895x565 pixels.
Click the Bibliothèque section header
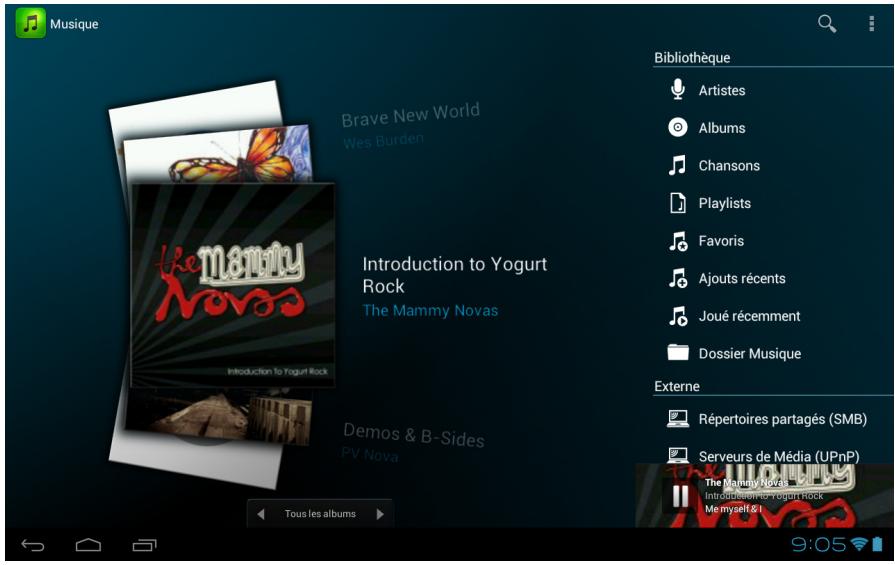click(692, 57)
